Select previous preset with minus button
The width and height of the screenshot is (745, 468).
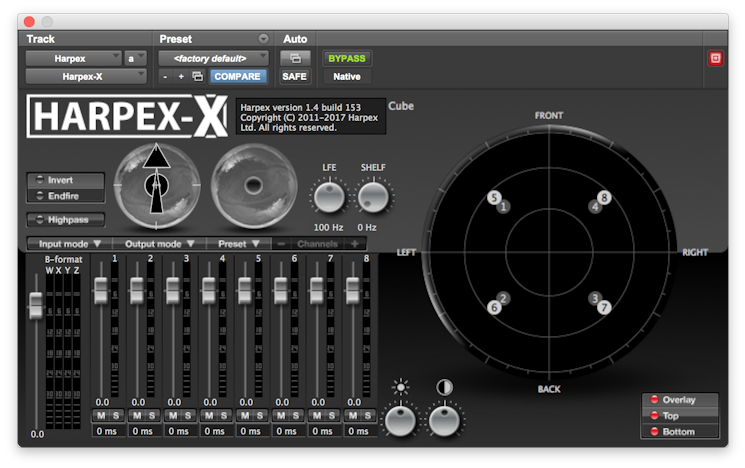[165, 76]
